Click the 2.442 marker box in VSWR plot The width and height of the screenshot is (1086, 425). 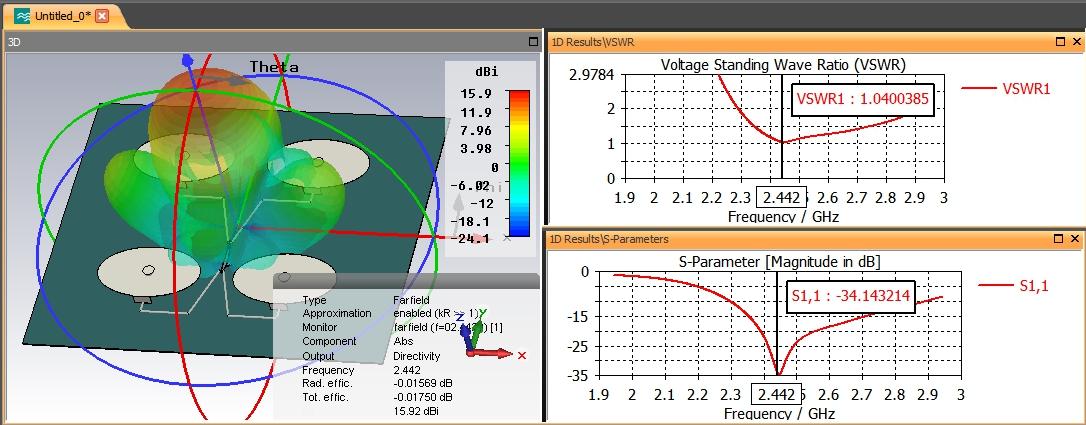click(x=781, y=198)
